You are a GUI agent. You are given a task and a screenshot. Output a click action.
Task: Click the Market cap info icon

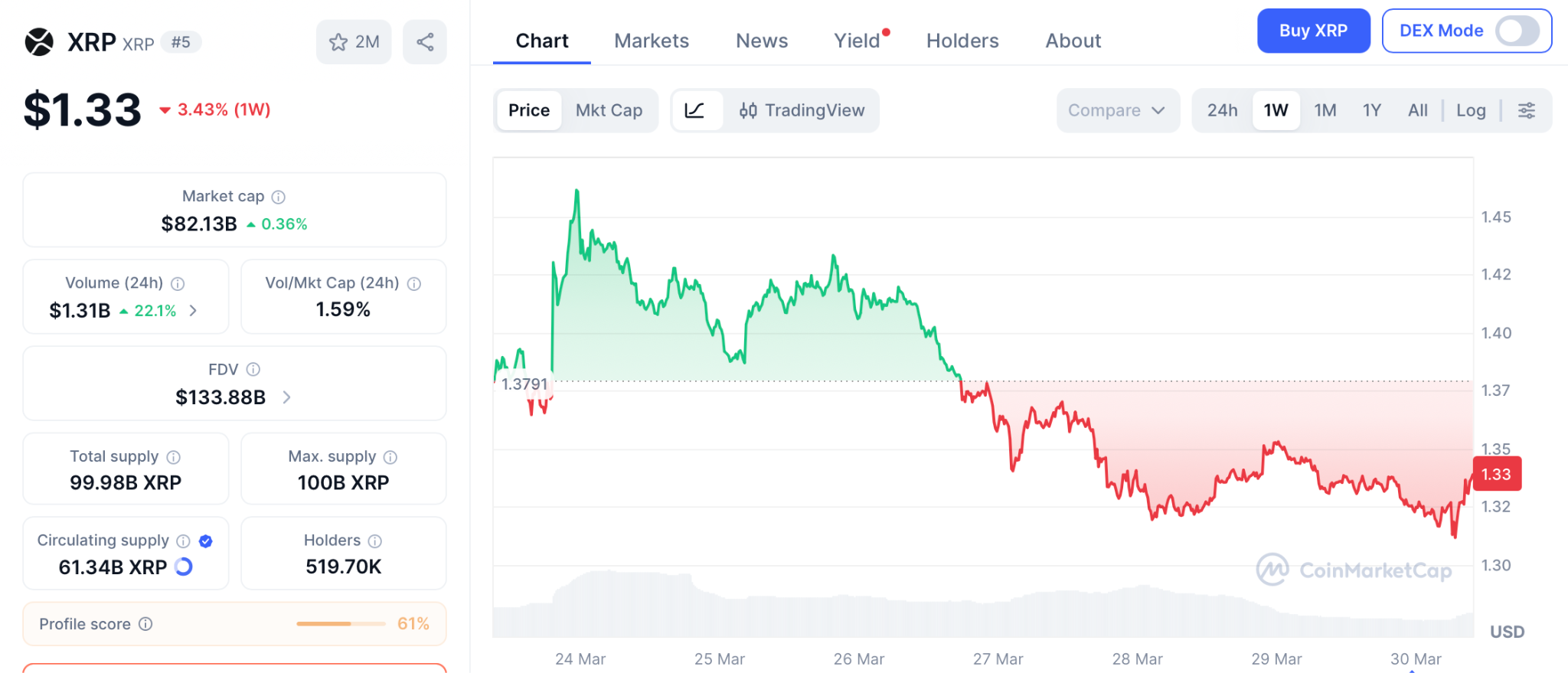(x=279, y=197)
